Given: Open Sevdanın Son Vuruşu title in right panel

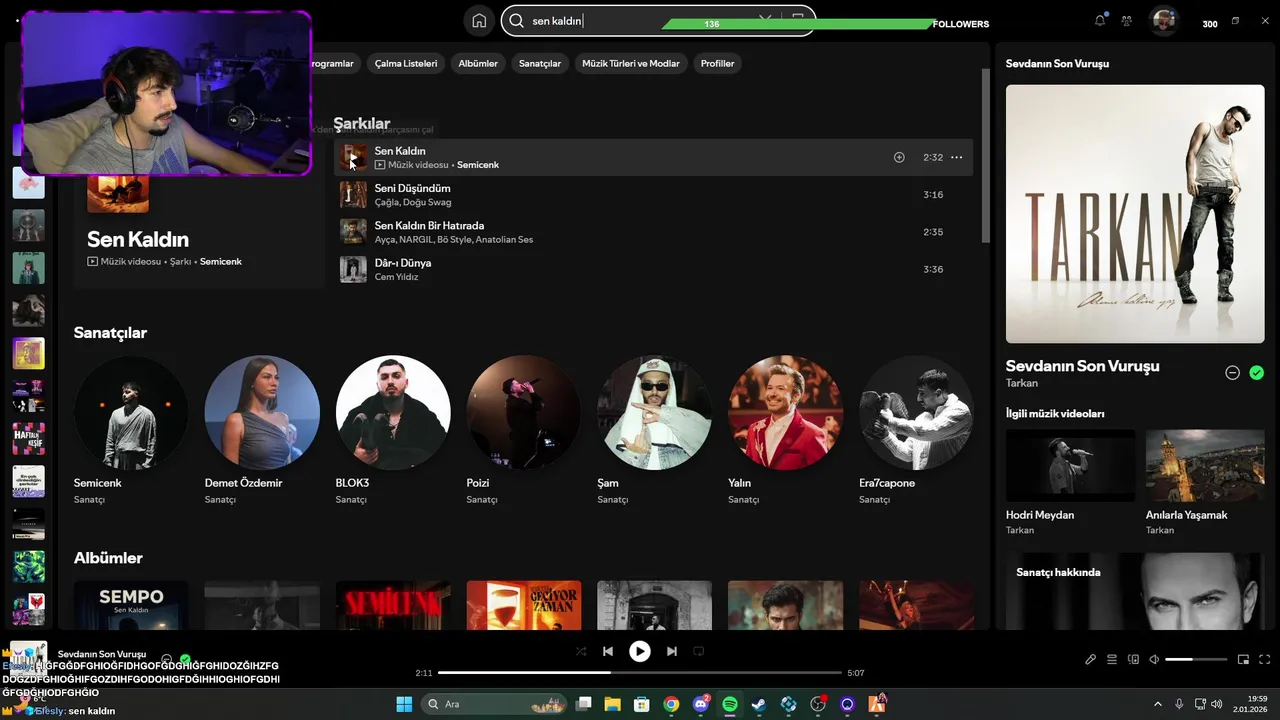Looking at the screenshot, I should pos(1083,366).
